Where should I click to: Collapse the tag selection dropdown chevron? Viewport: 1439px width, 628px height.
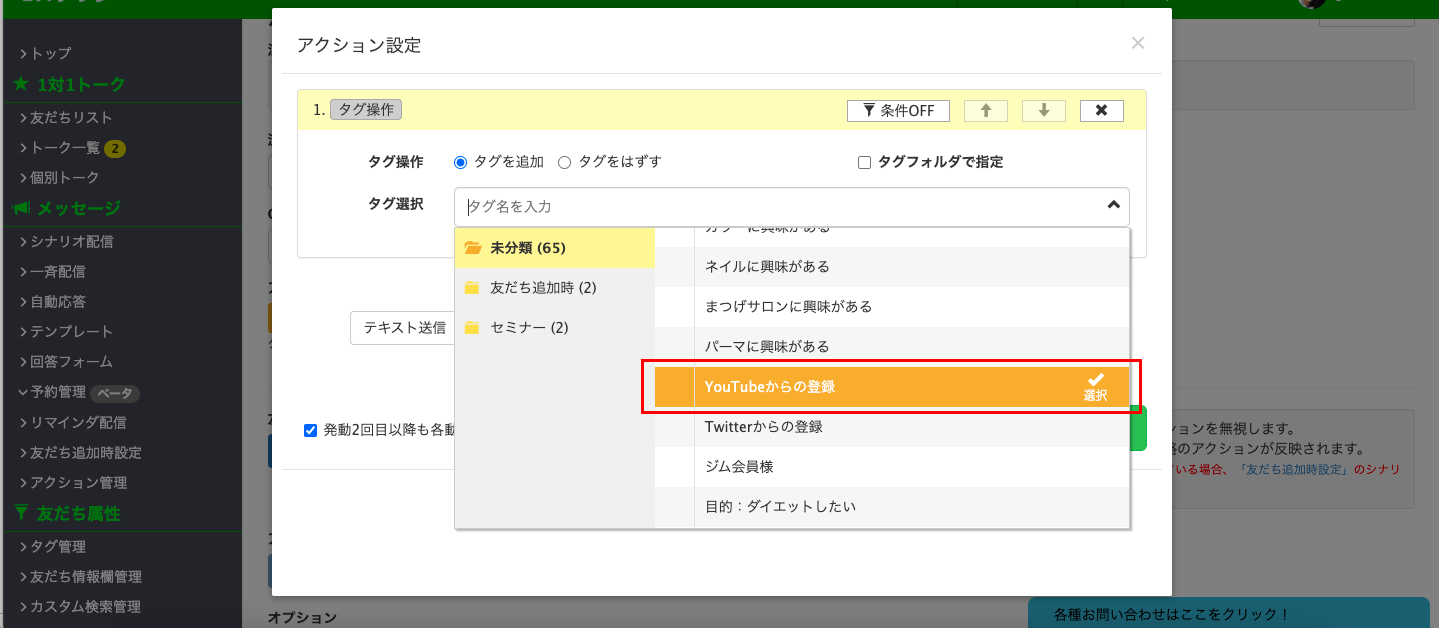(x=1113, y=206)
